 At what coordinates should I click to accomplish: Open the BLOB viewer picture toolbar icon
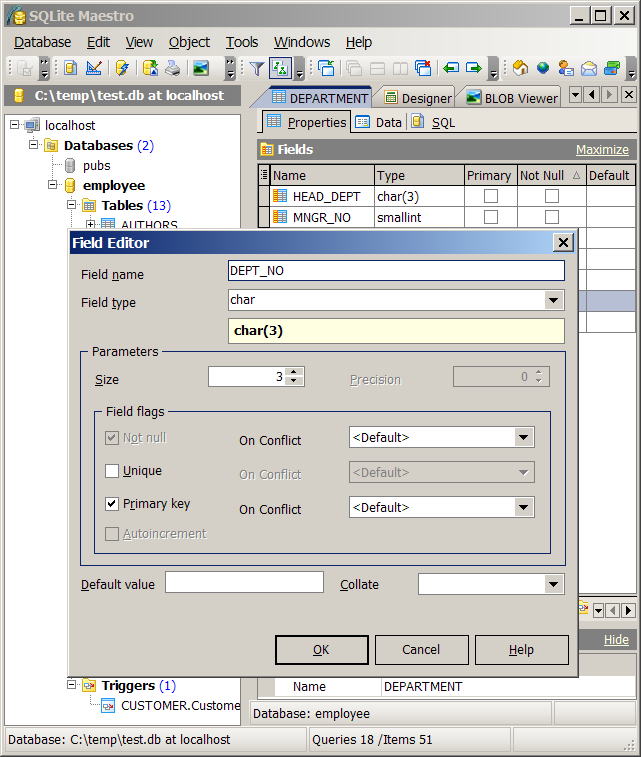pyautogui.click(x=201, y=68)
